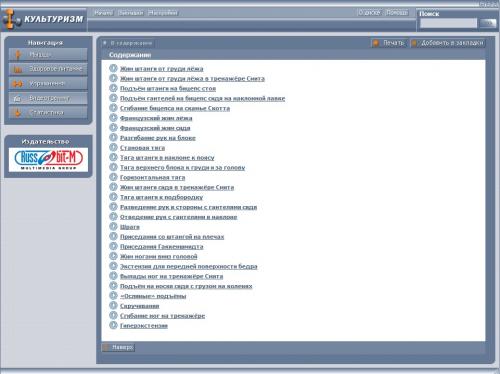Open the Закладки menu item
This screenshot has width=500, height=374.
(131, 13)
